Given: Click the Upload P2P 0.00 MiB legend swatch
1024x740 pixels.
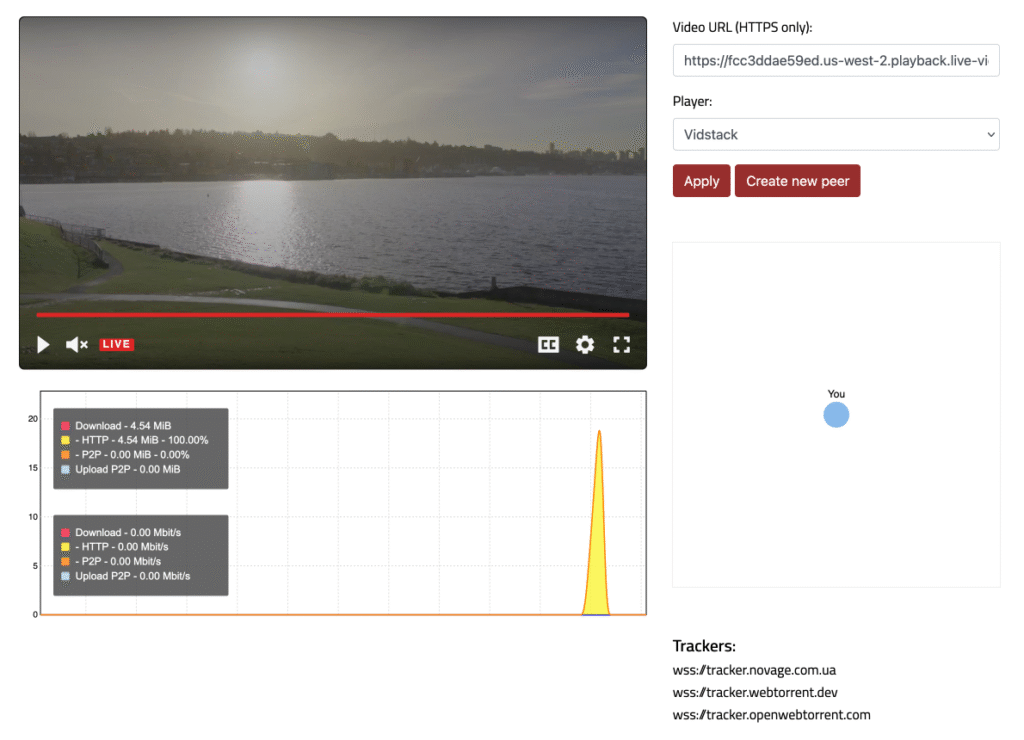Looking at the screenshot, I should point(66,469).
